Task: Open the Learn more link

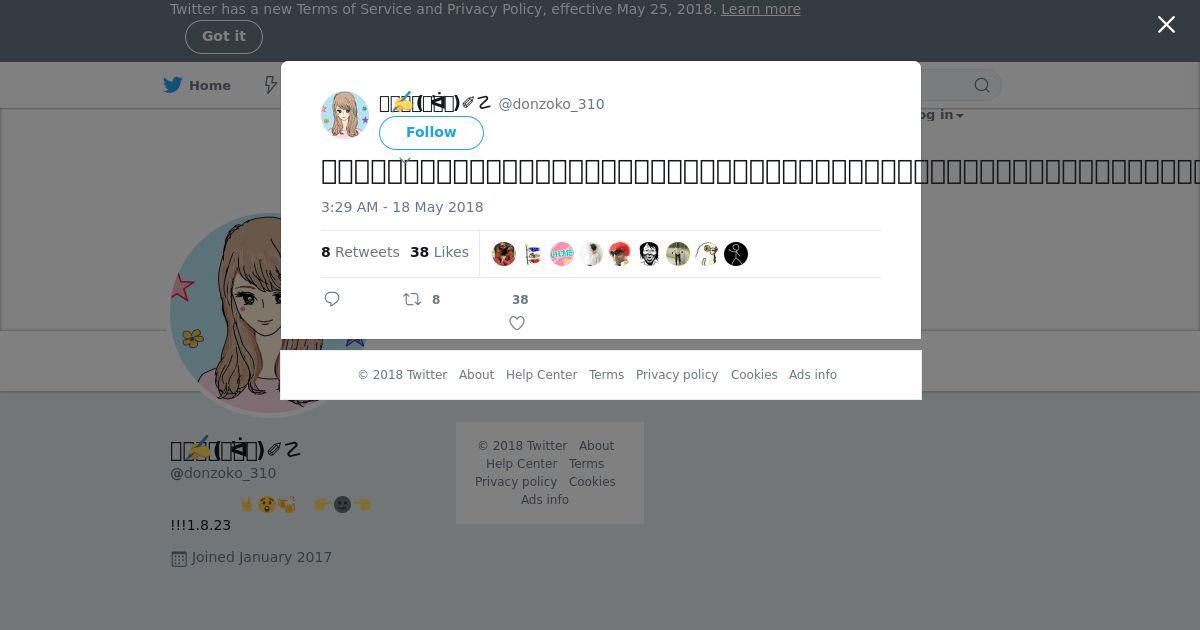Action: point(761,9)
